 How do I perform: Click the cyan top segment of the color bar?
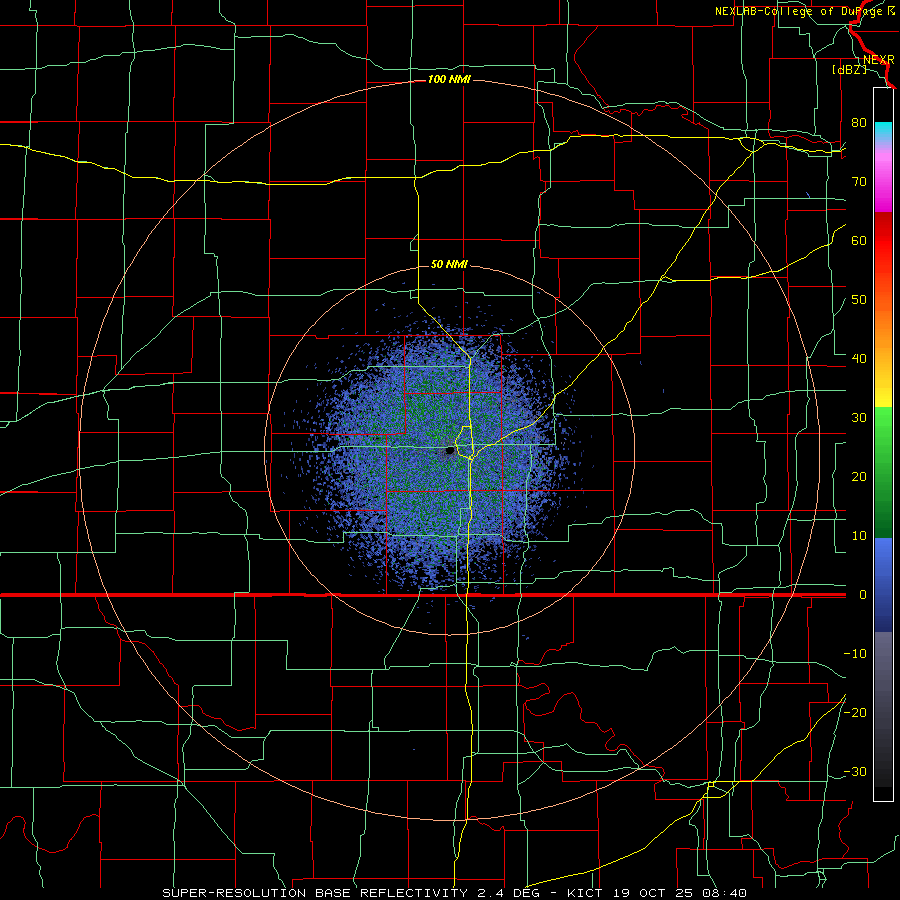point(883,130)
